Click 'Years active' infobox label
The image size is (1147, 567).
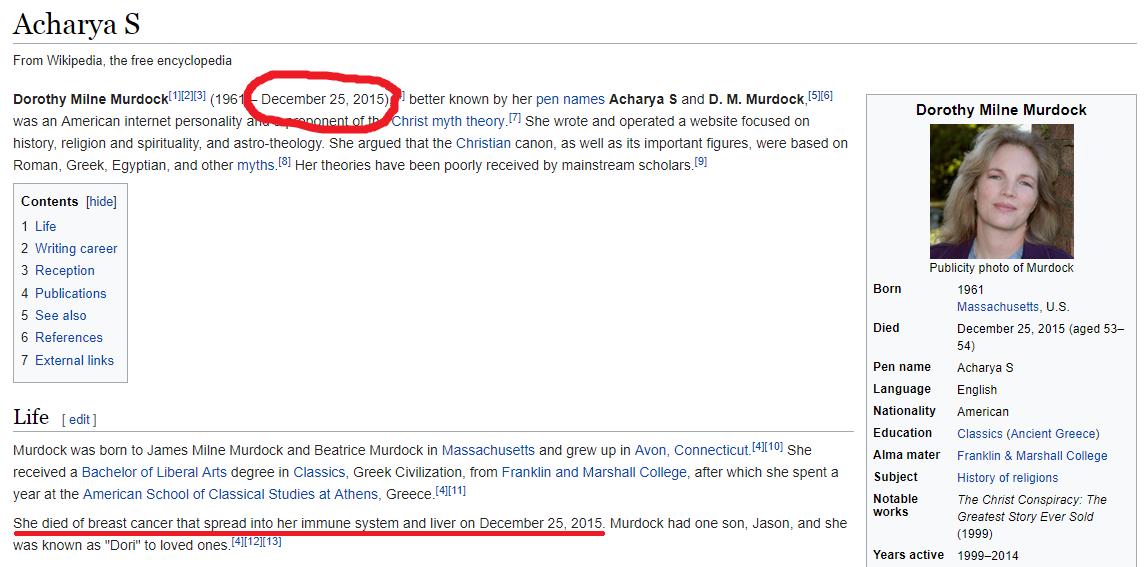point(909,555)
